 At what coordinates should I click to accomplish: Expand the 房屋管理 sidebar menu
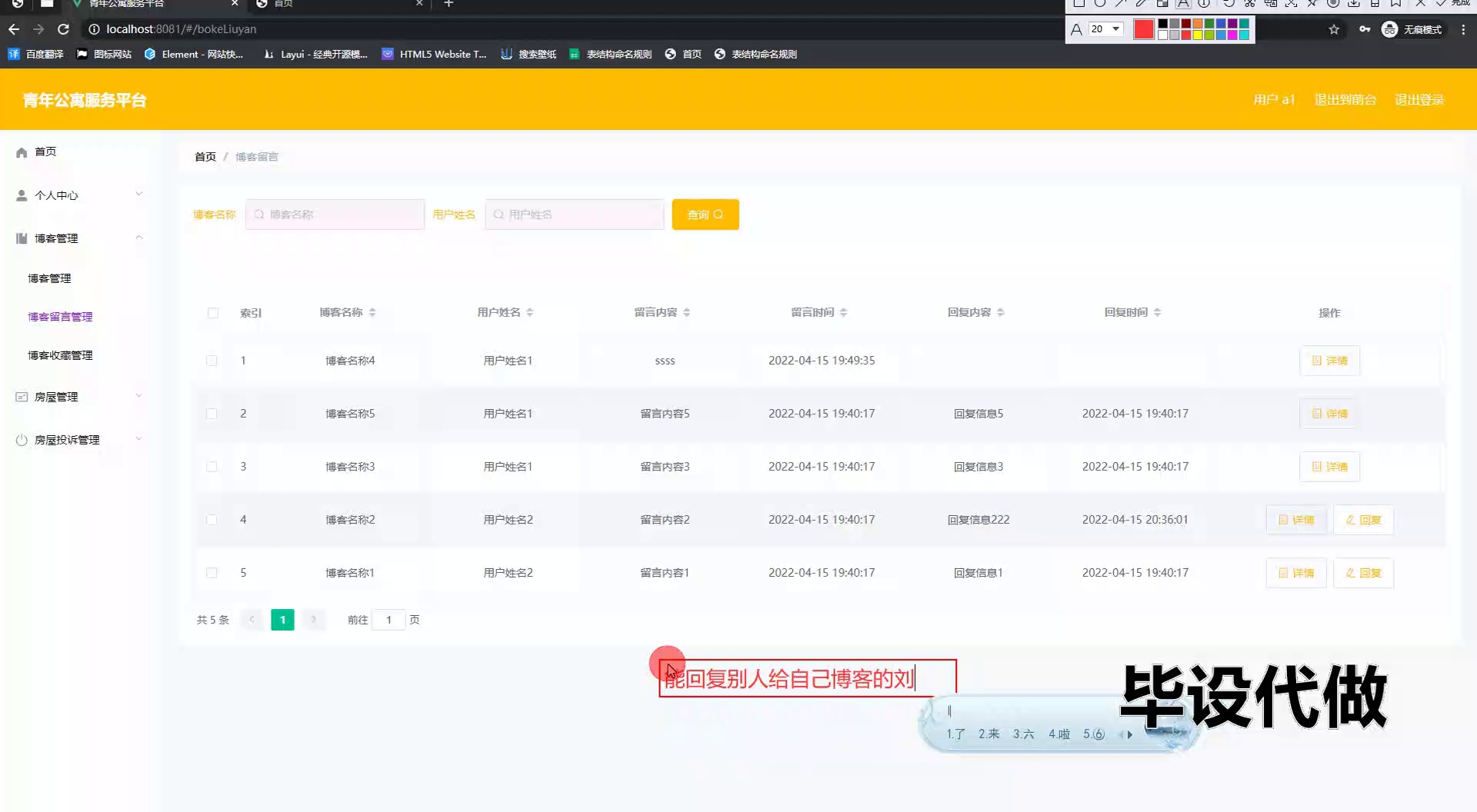tap(80, 397)
